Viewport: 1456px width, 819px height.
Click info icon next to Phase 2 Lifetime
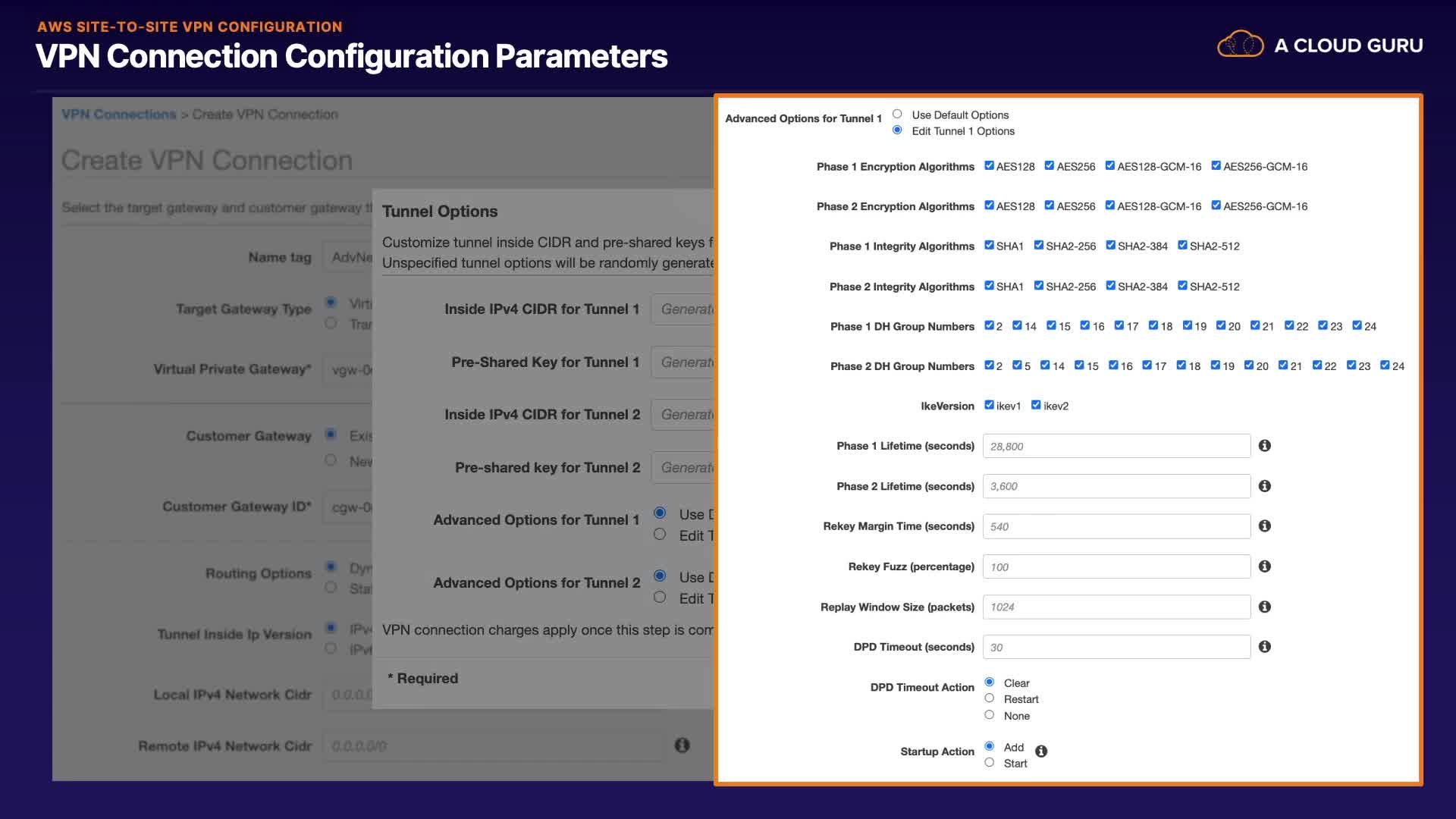tap(1264, 486)
